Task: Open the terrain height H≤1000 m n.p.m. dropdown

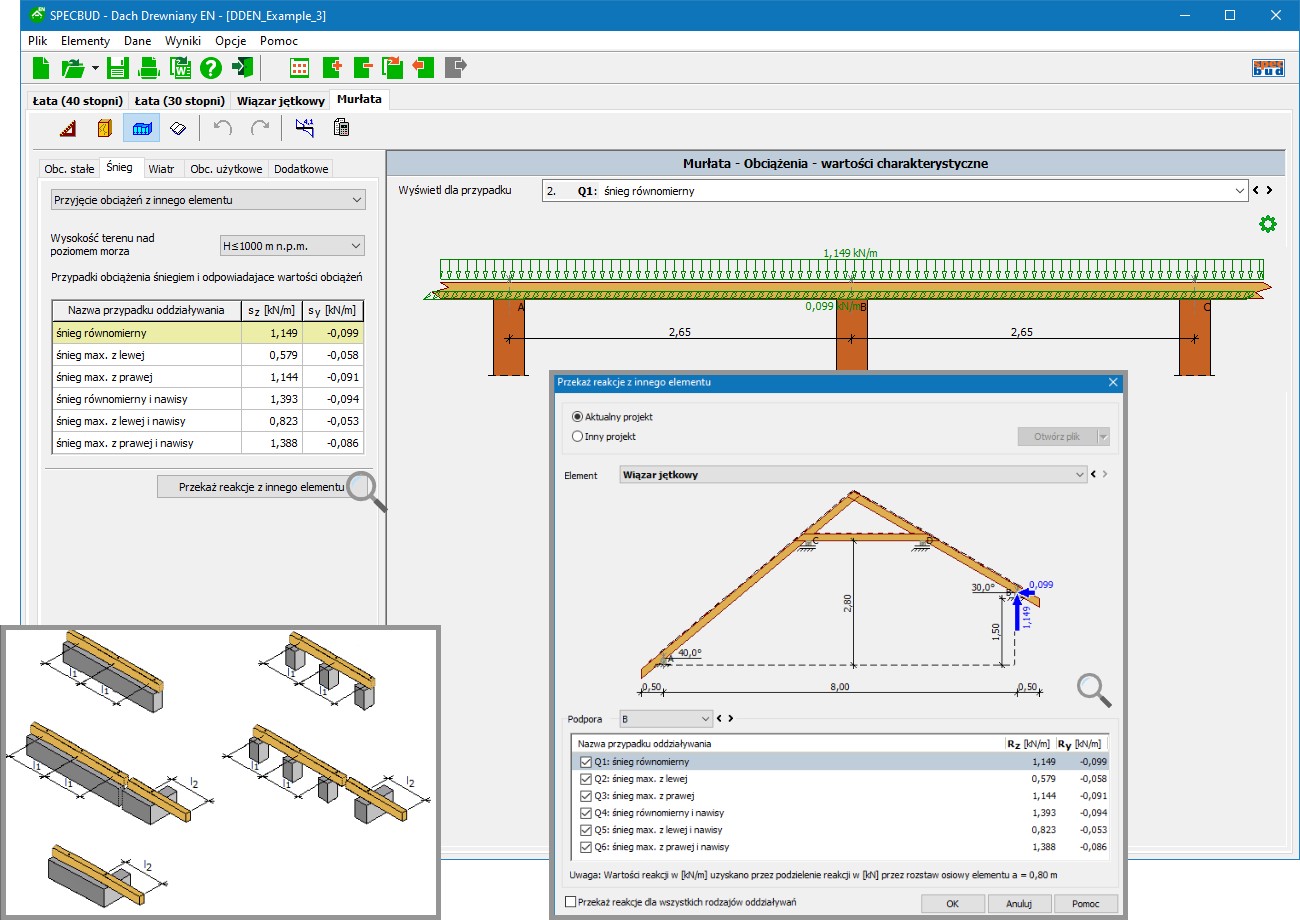Action: (x=292, y=245)
